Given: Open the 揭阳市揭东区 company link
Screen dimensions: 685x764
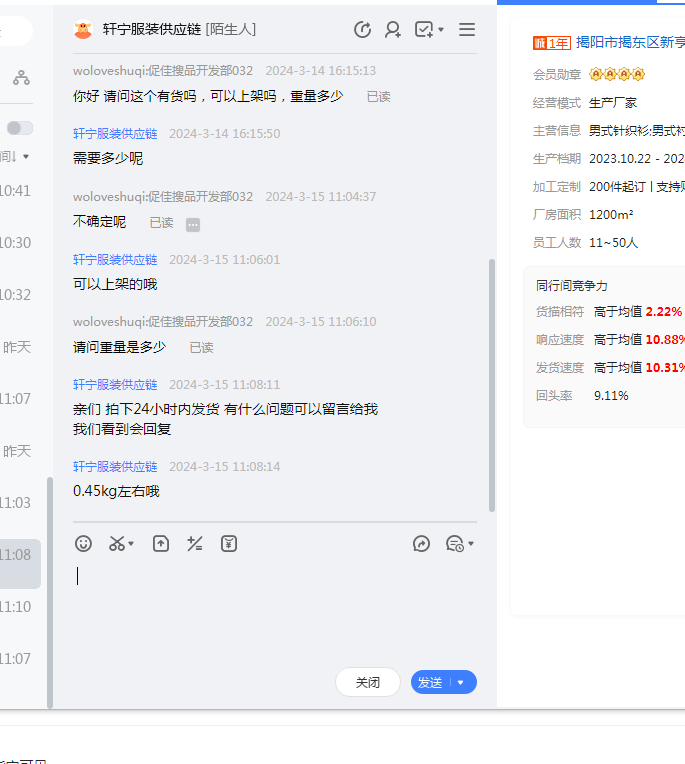Looking at the screenshot, I should (x=630, y=42).
